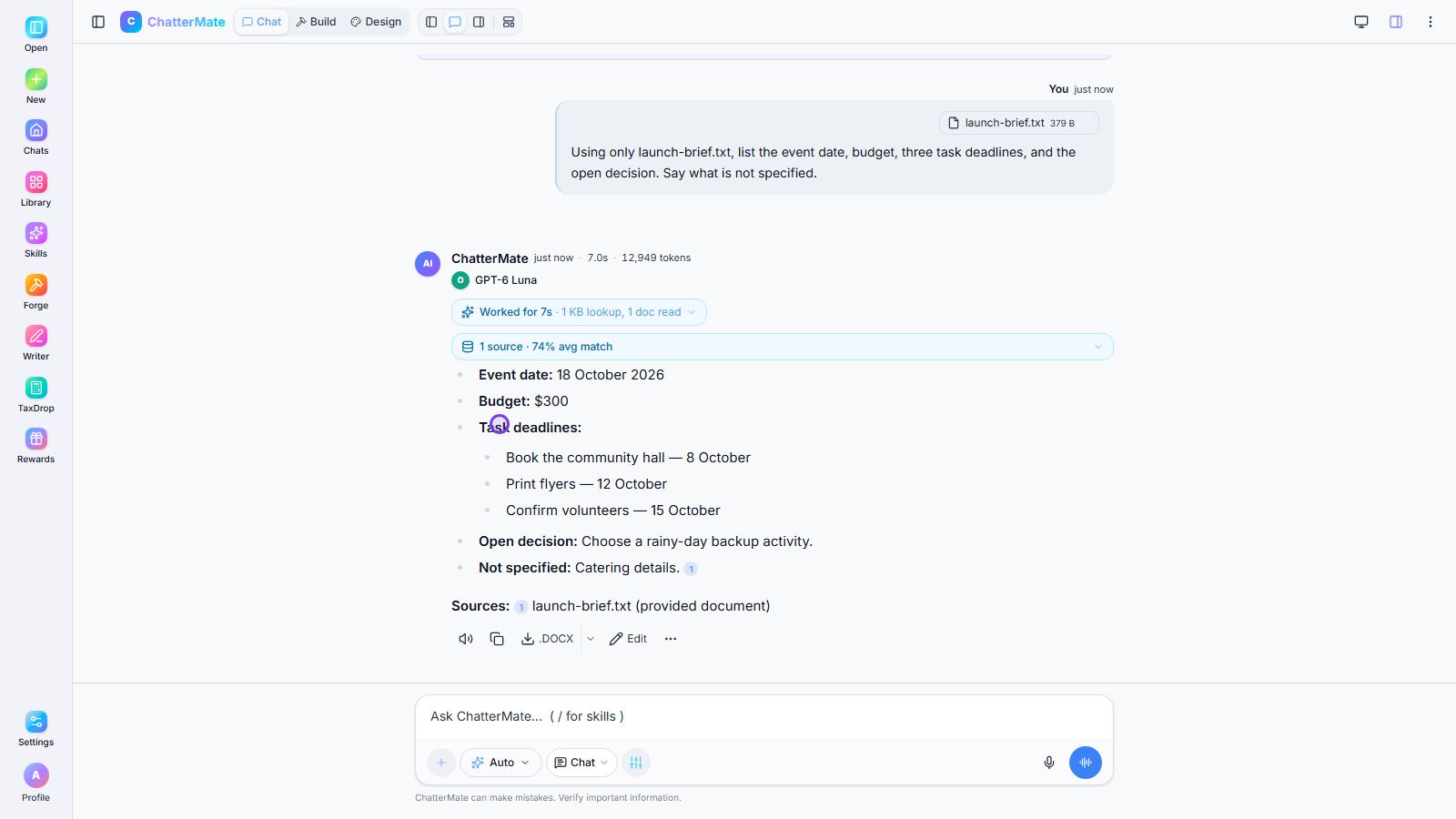Expand the 'Worked for 7s' details
The image size is (1456, 819).
(579, 312)
